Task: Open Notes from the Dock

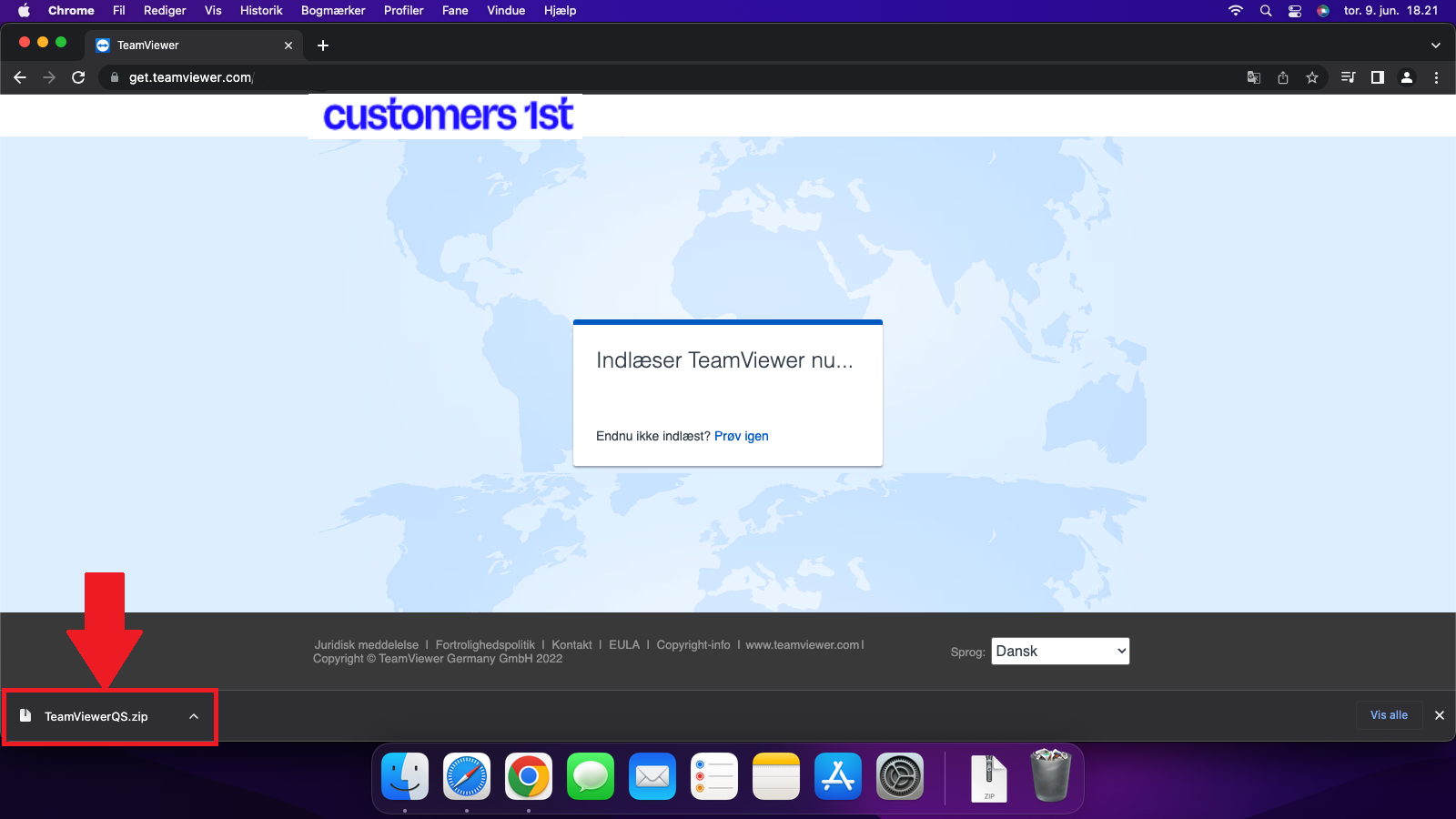Action: click(x=776, y=777)
